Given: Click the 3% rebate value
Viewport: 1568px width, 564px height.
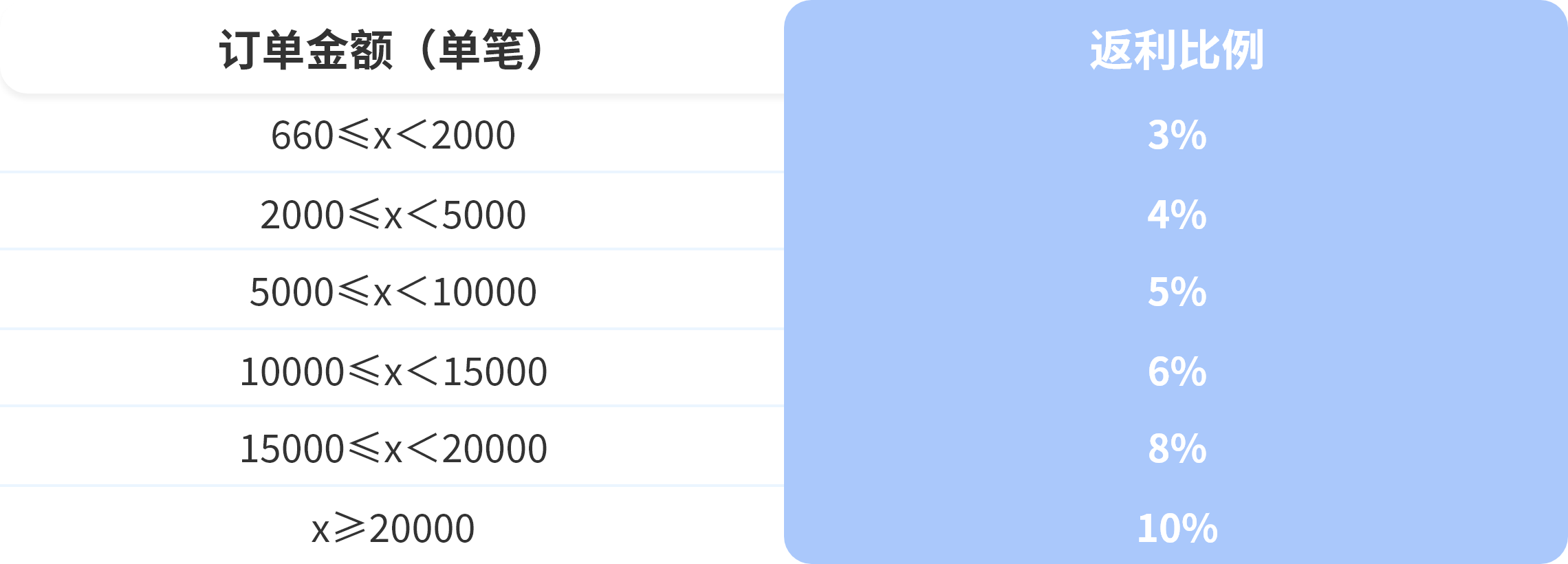Looking at the screenshot, I should click(x=1177, y=135).
